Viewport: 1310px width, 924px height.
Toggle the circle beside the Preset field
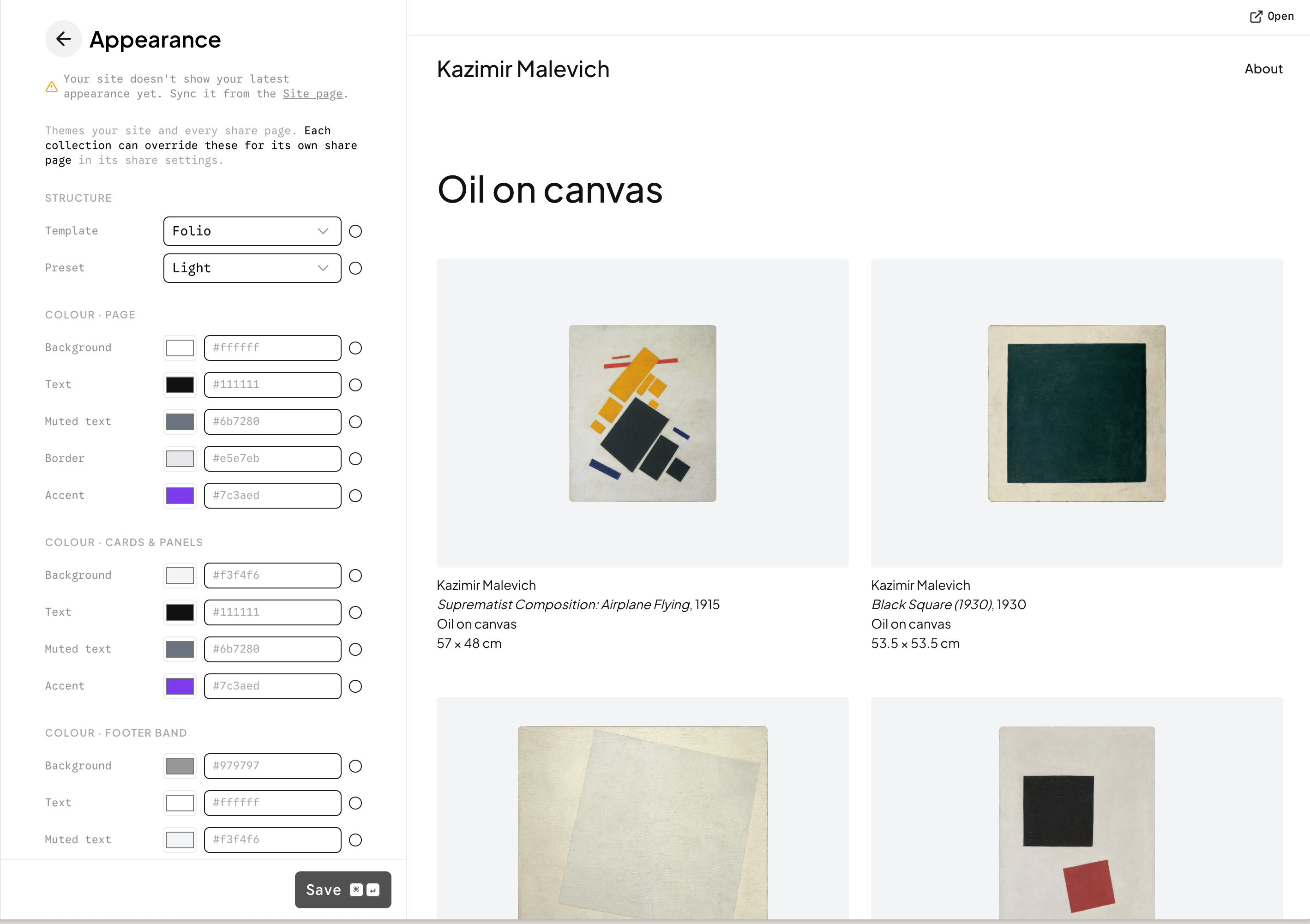click(x=355, y=268)
